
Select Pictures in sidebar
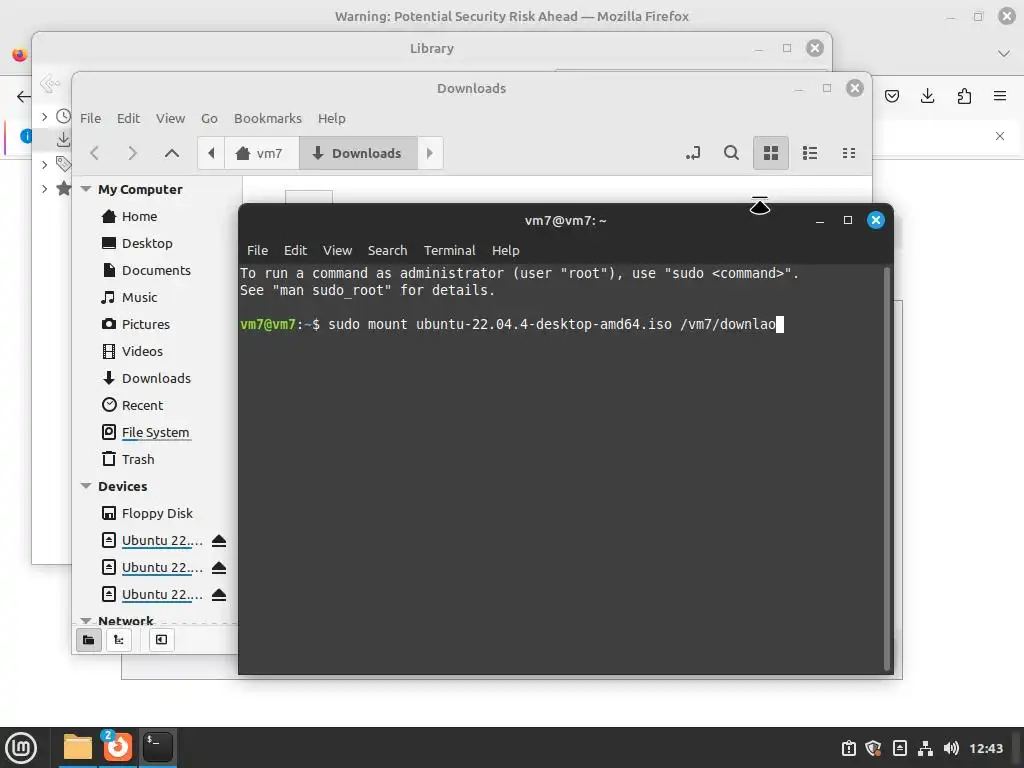[x=145, y=324]
